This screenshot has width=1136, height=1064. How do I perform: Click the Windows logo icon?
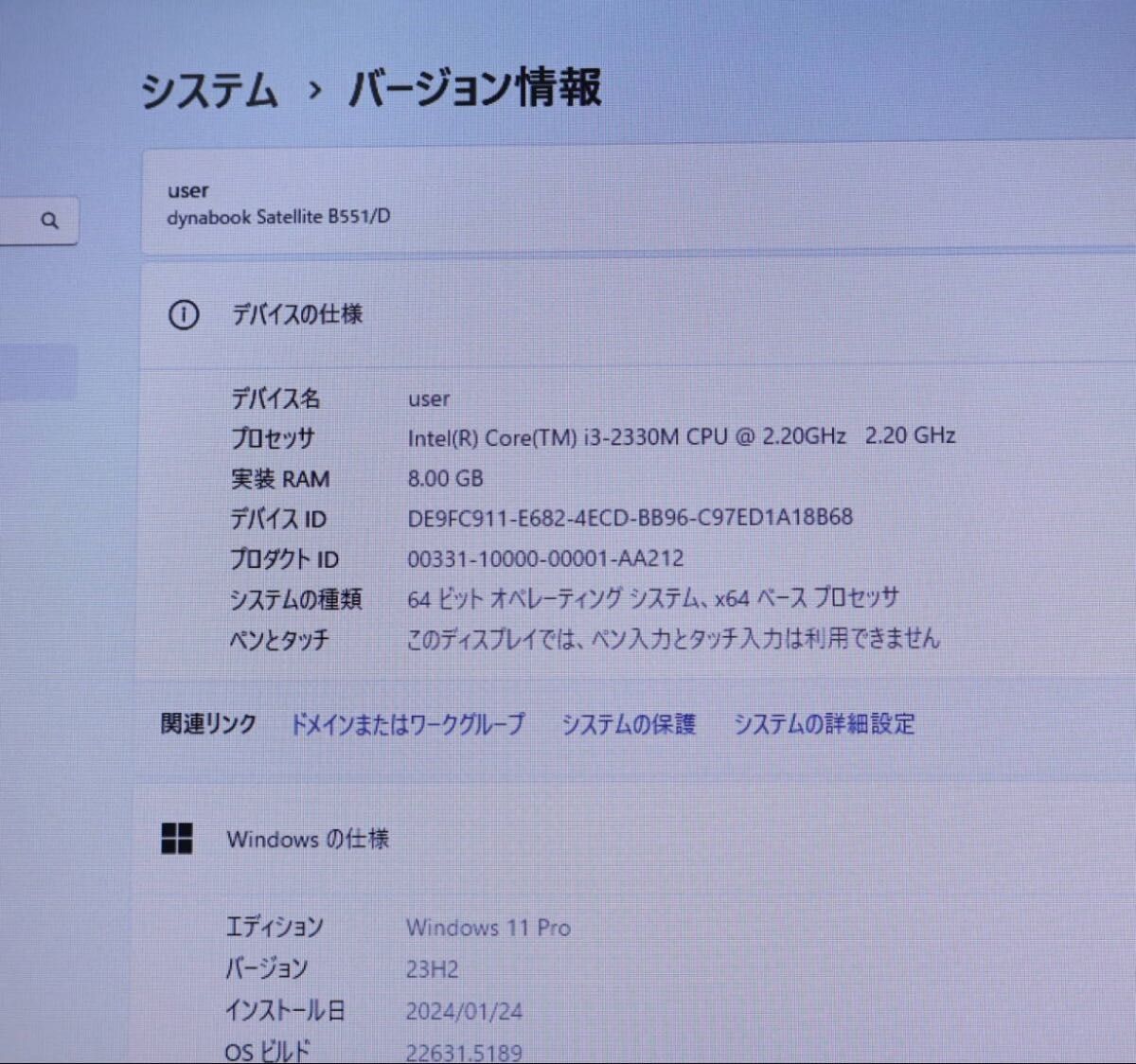(x=177, y=838)
